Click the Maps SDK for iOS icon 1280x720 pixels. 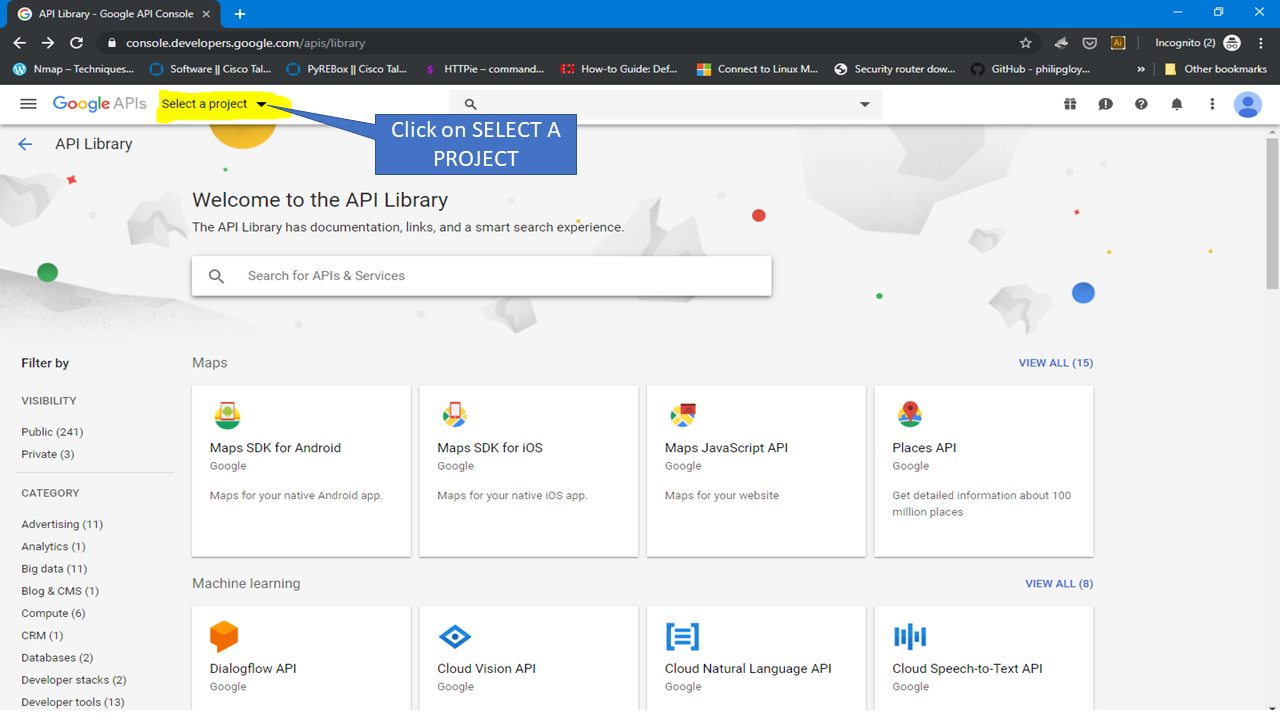coord(455,414)
